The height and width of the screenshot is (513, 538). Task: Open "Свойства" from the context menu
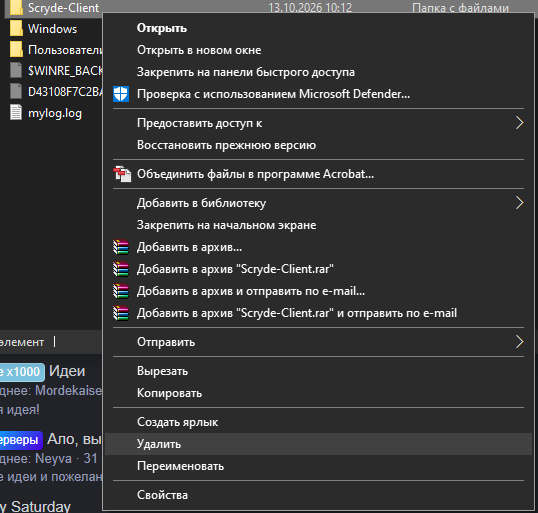(x=318, y=495)
